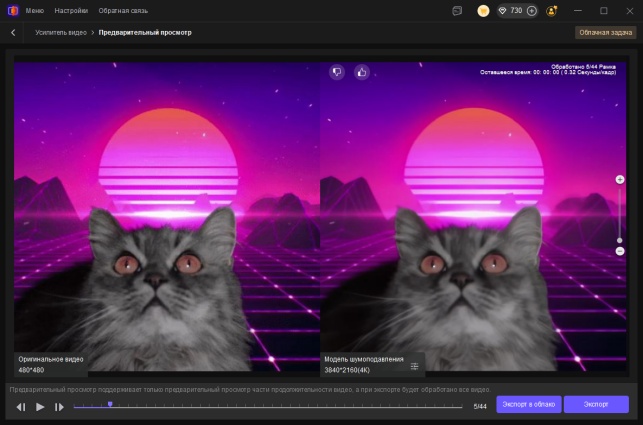The width and height of the screenshot is (643, 425).
Task: Close the application window
Action: point(630,11)
